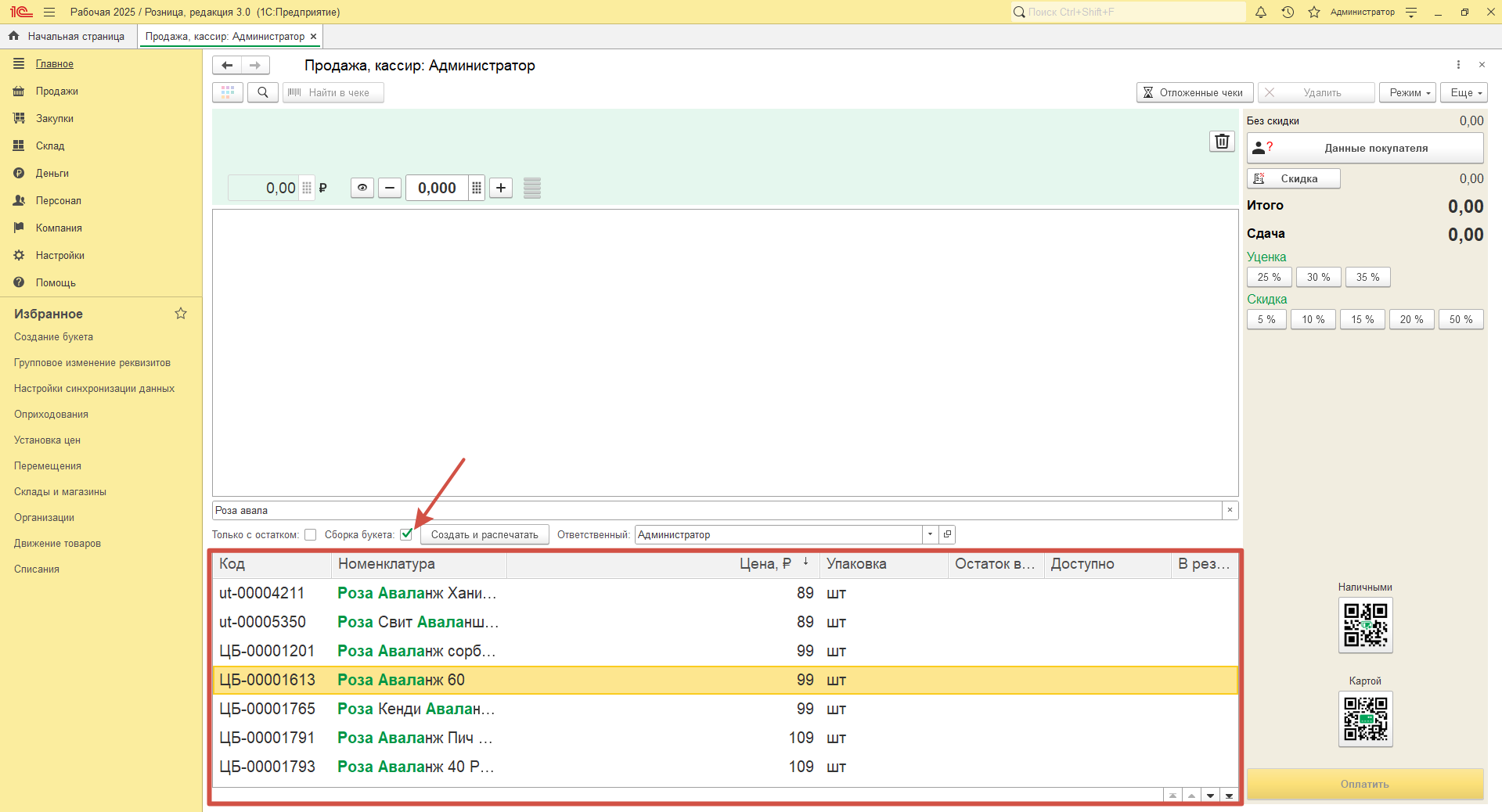Image resolution: width=1502 pixels, height=812 pixels.
Task: Uncheck the Сборка букета checkbox
Action: coord(406,535)
